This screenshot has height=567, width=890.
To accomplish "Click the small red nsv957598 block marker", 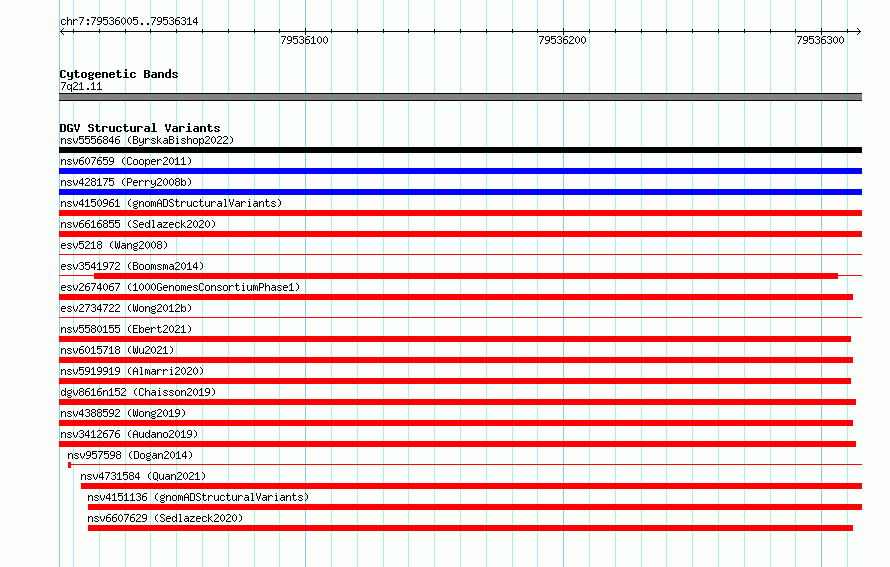I will [x=69, y=465].
